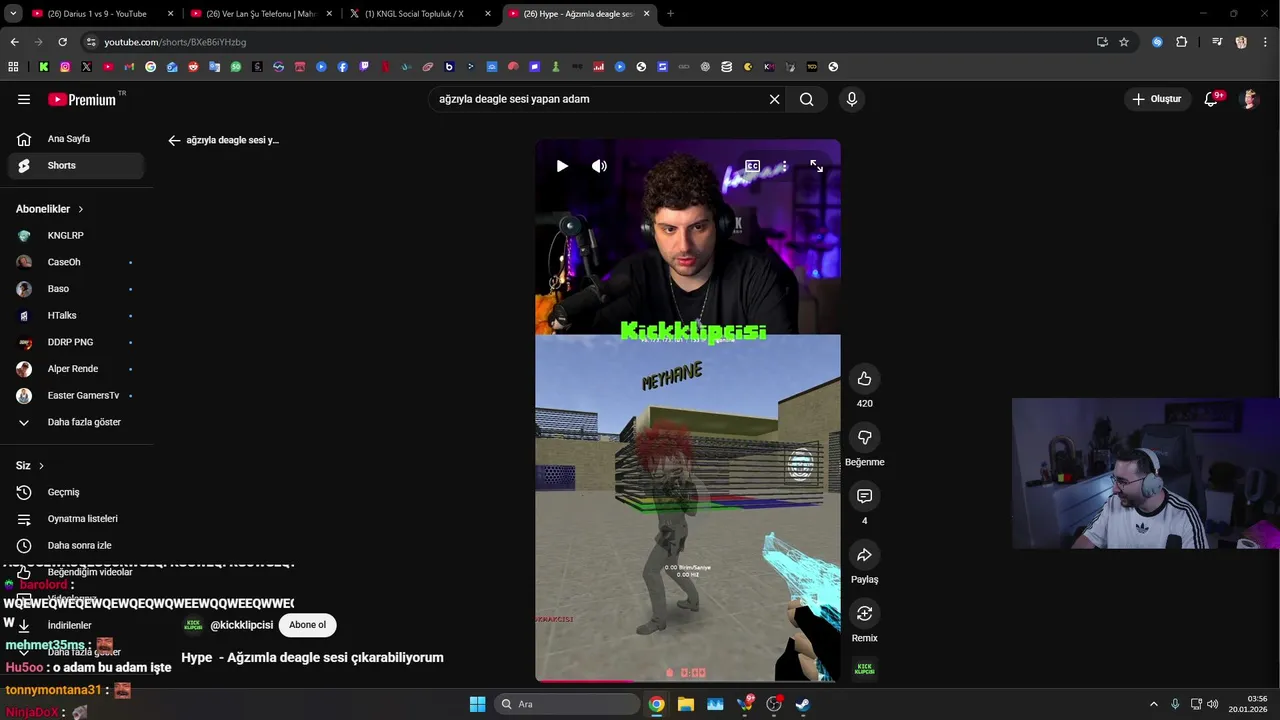This screenshot has height=720, width=1280.
Task: Share the Short via Paylaş
Action: [865, 554]
